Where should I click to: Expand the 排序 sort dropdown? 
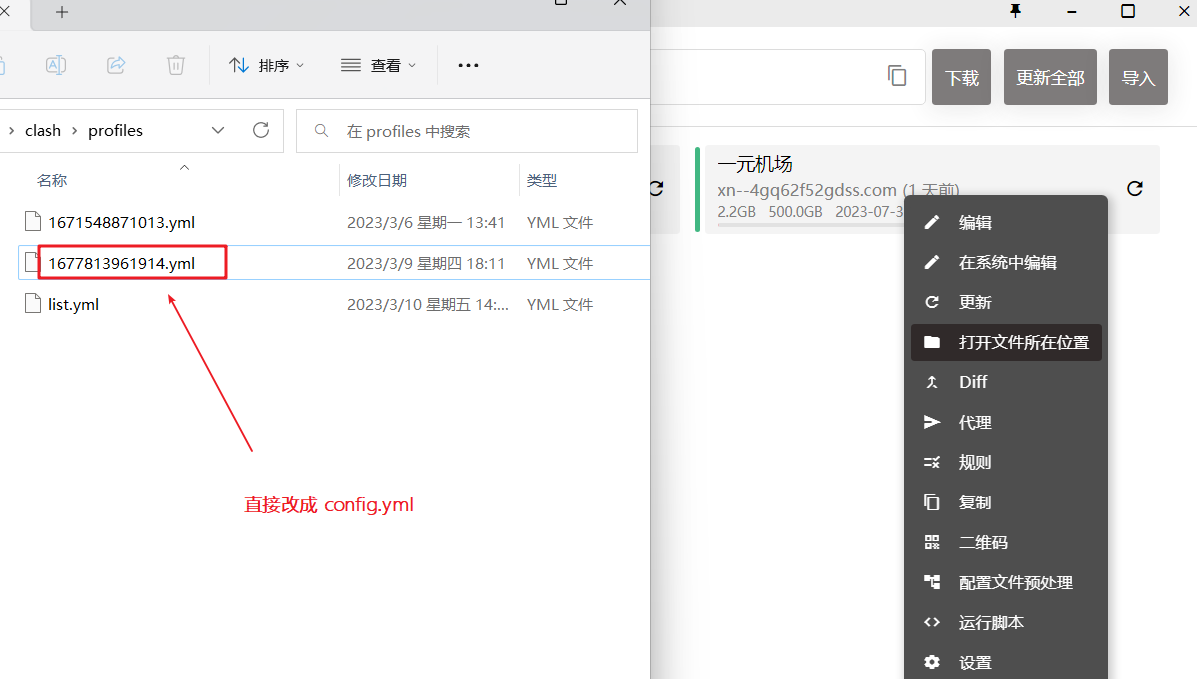(267, 65)
